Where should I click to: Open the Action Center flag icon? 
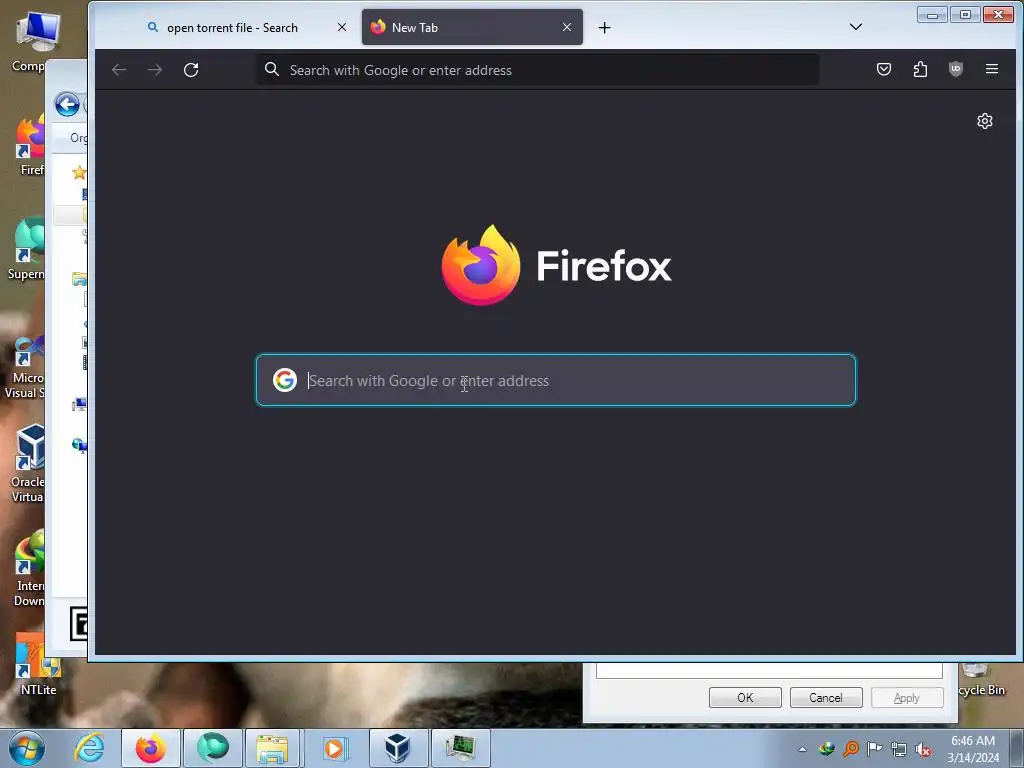point(874,749)
